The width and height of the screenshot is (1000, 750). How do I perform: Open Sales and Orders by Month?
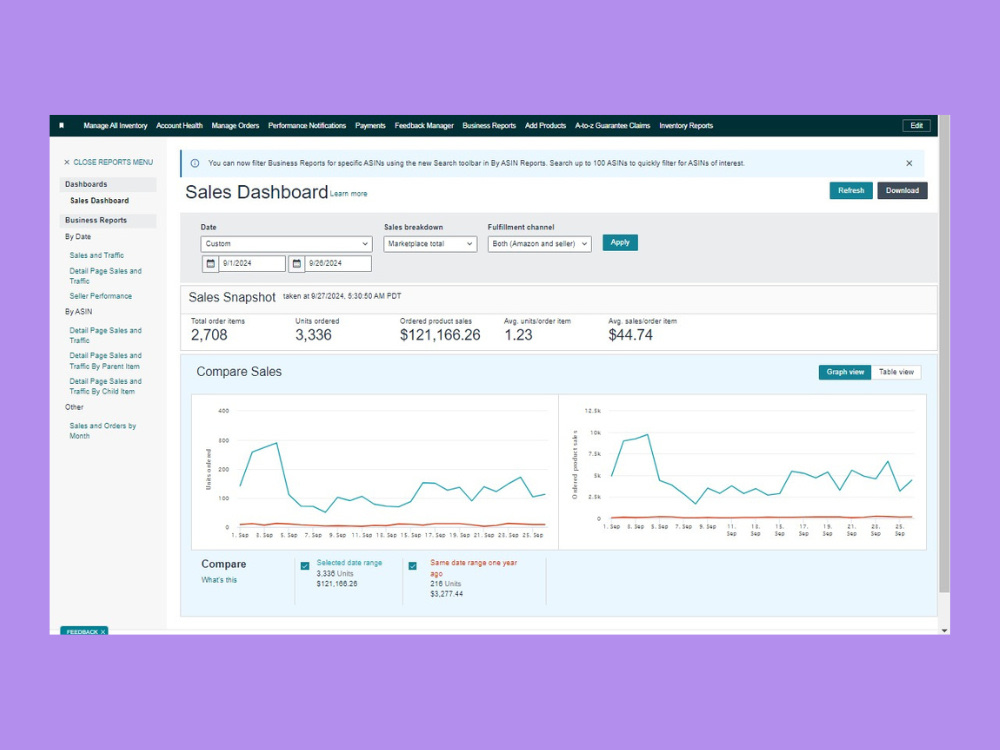[x=102, y=430]
